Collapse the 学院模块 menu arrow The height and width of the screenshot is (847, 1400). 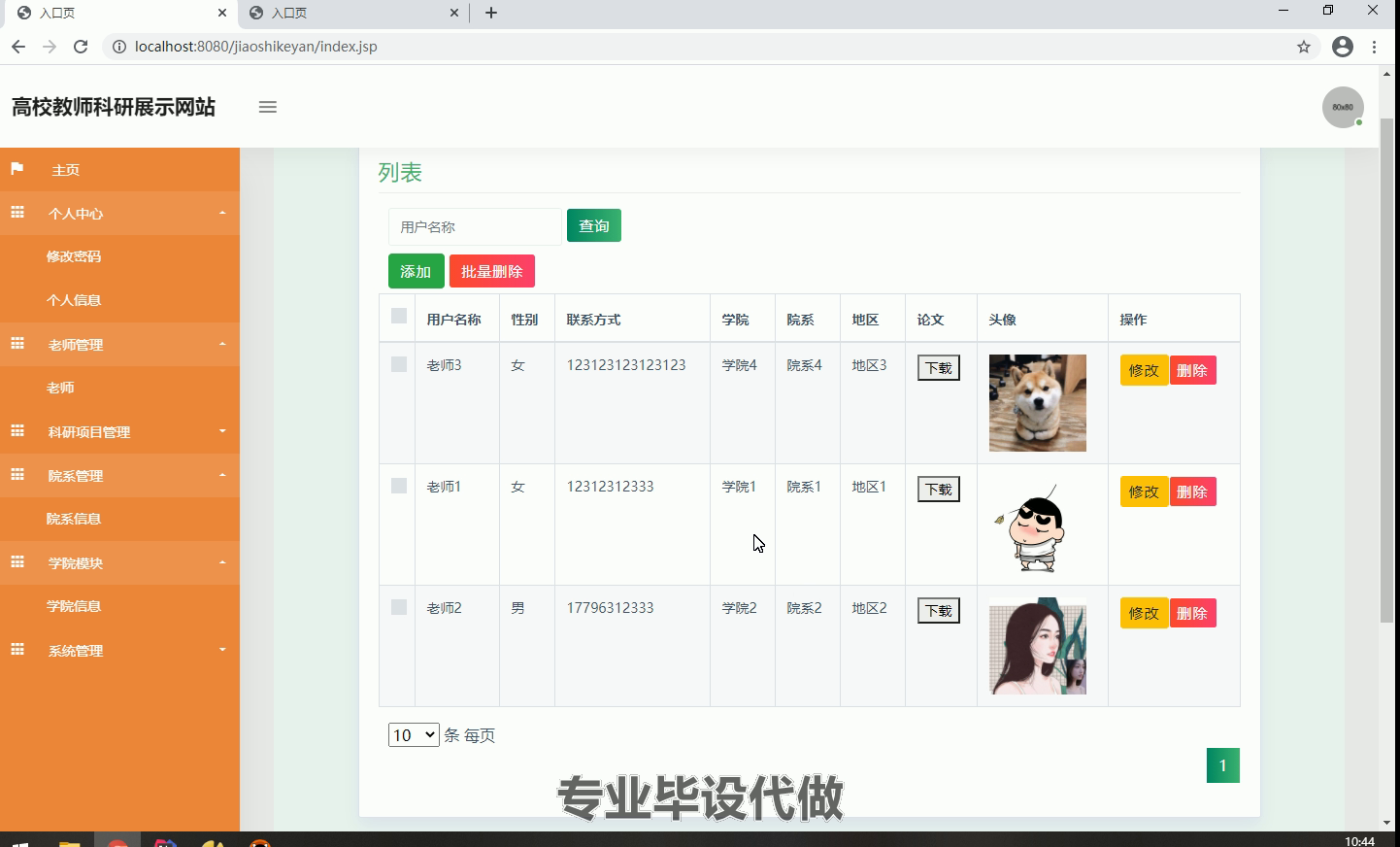[x=222, y=562]
